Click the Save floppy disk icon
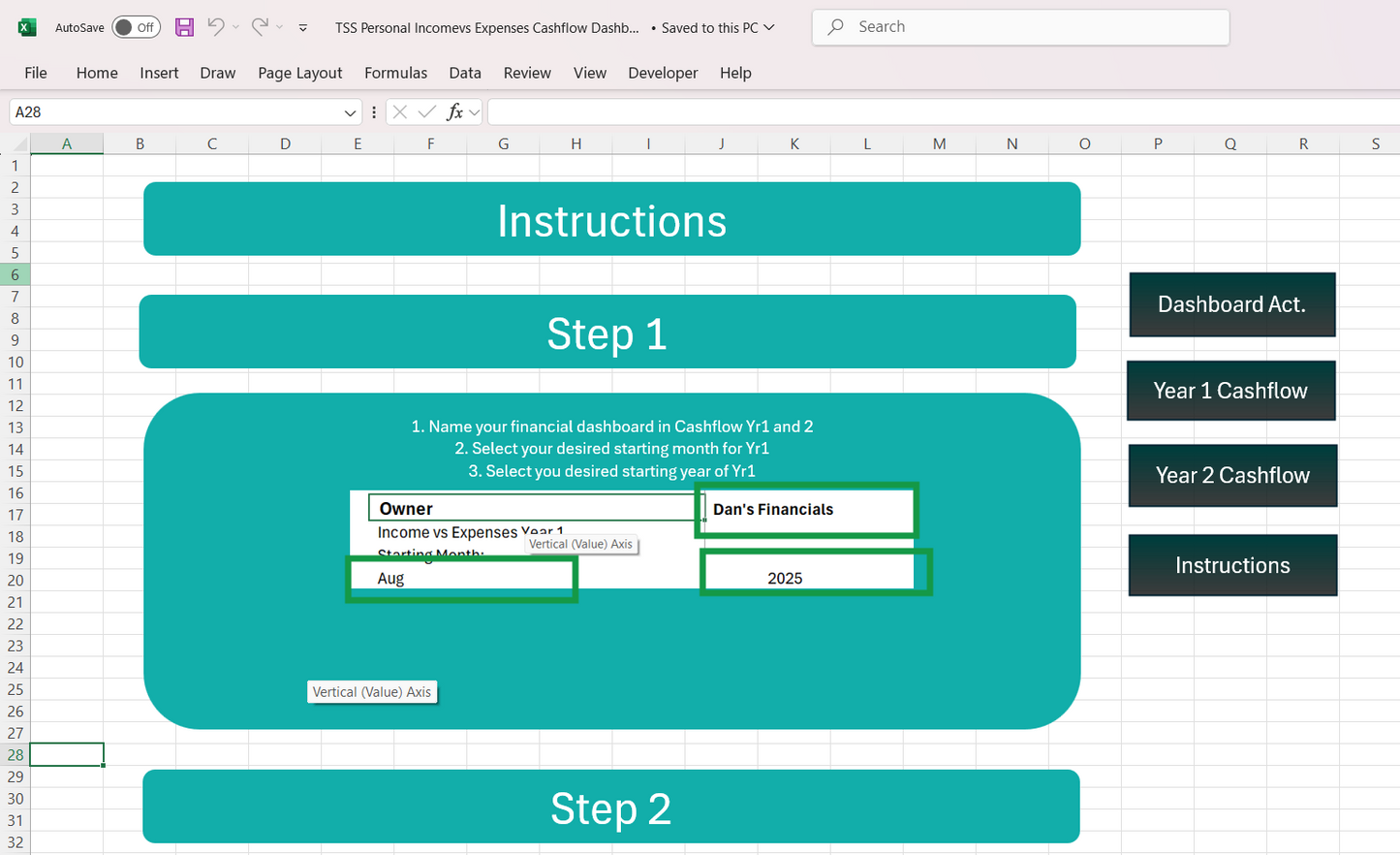Viewport: 1400px width, 855px height. coord(184,27)
